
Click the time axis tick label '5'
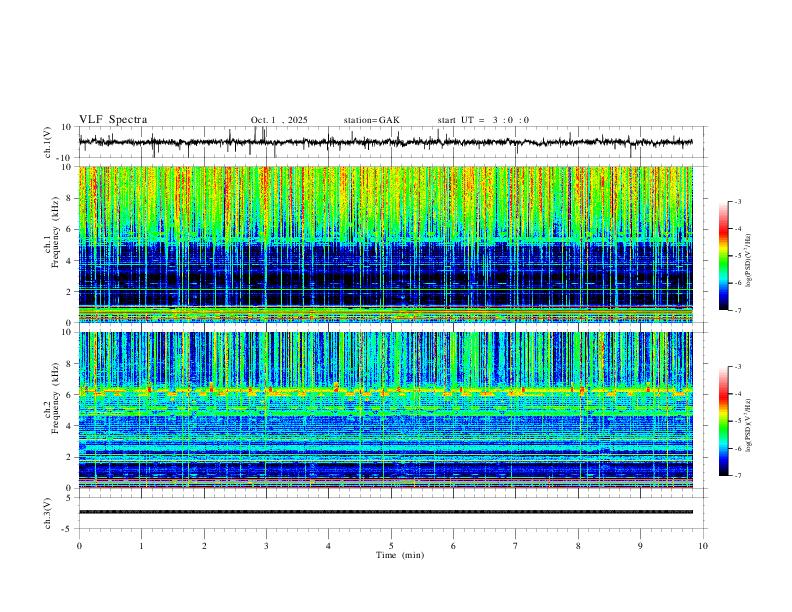(x=391, y=546)
